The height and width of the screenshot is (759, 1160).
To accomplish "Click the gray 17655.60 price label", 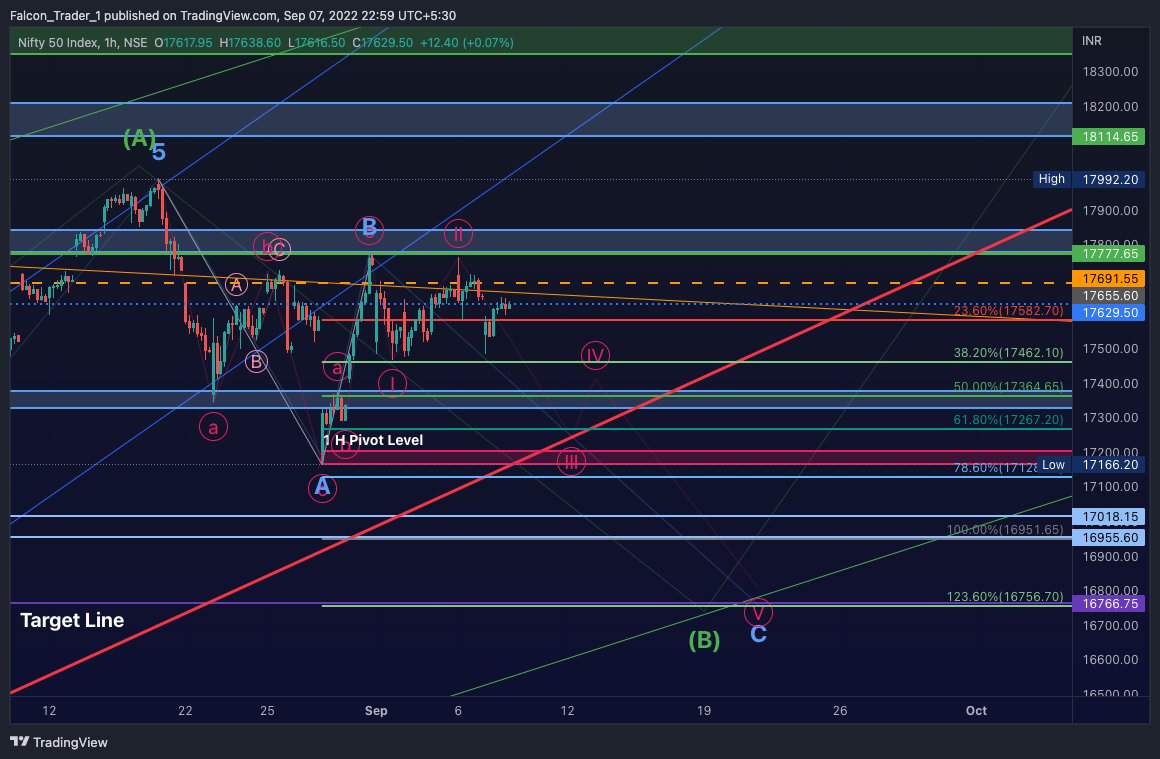I will pos(1108,296).
